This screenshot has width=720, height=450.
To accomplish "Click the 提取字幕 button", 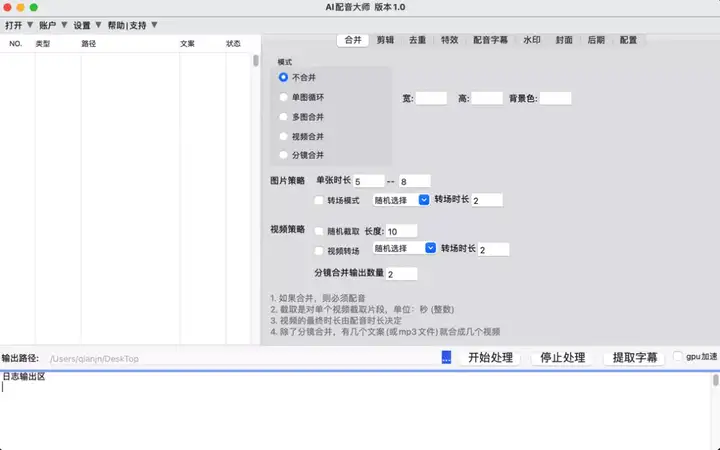I will coord(635,358).
